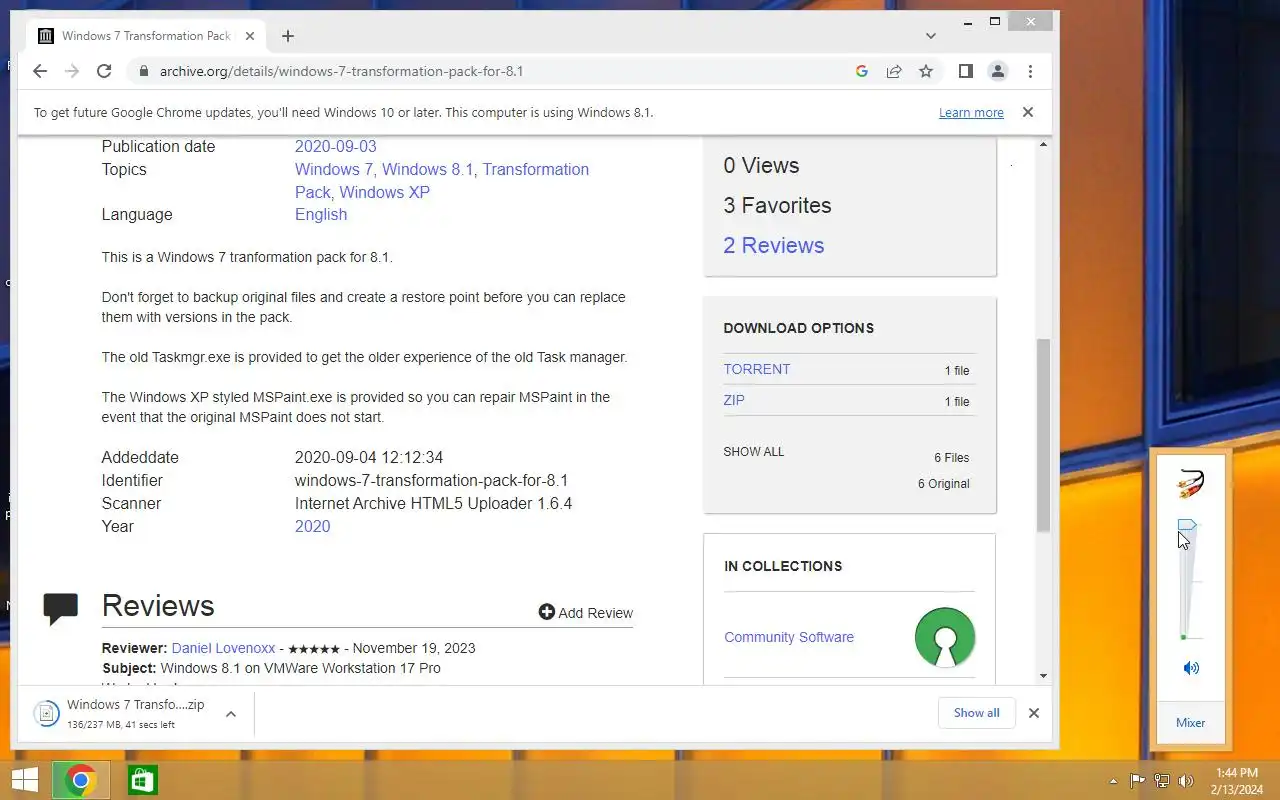Open the Windows XP topic link

pos(384,192)
